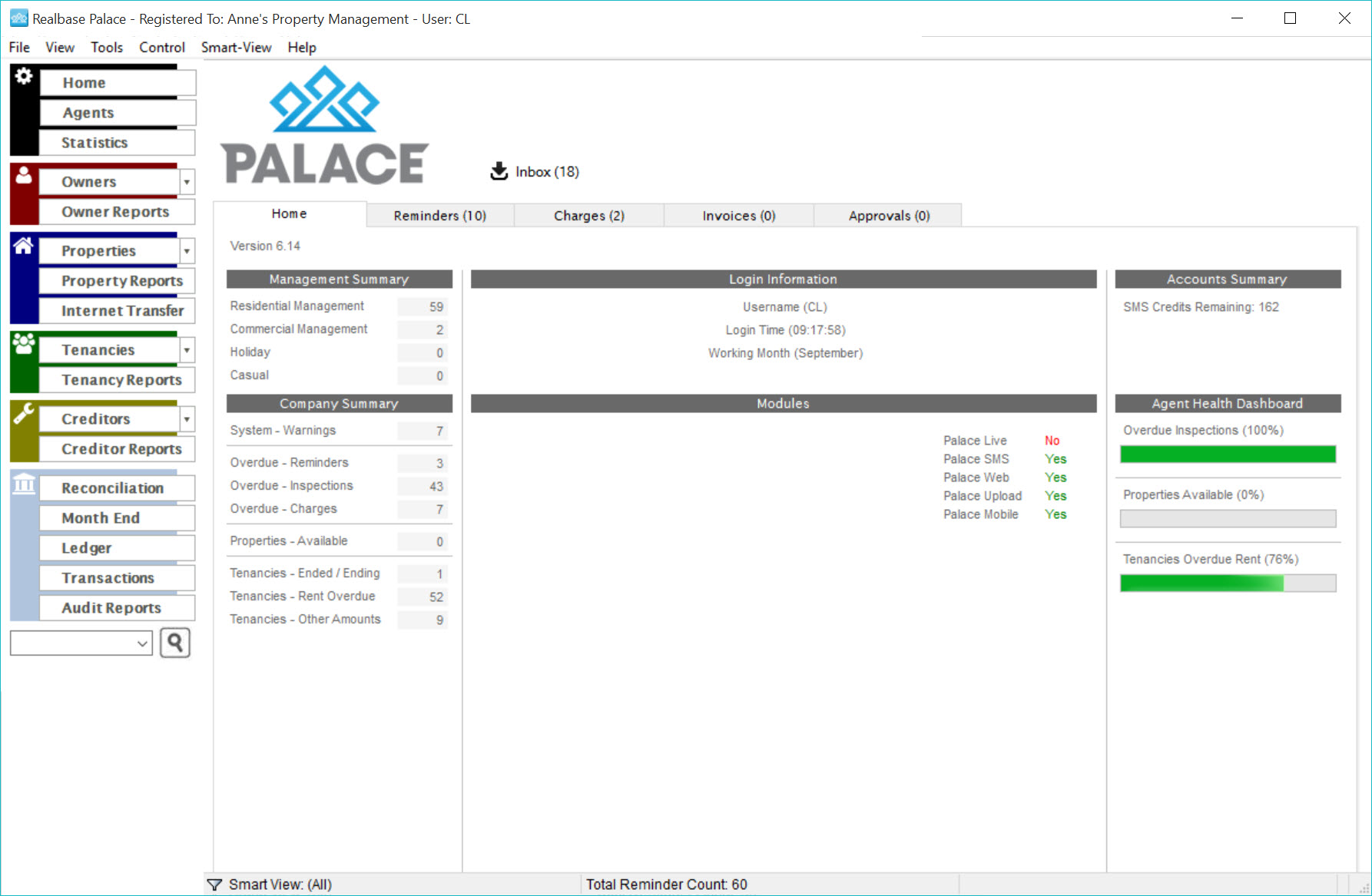Switch to the Approvals (0) tab
1372x896 pixels.
[889, 216]
